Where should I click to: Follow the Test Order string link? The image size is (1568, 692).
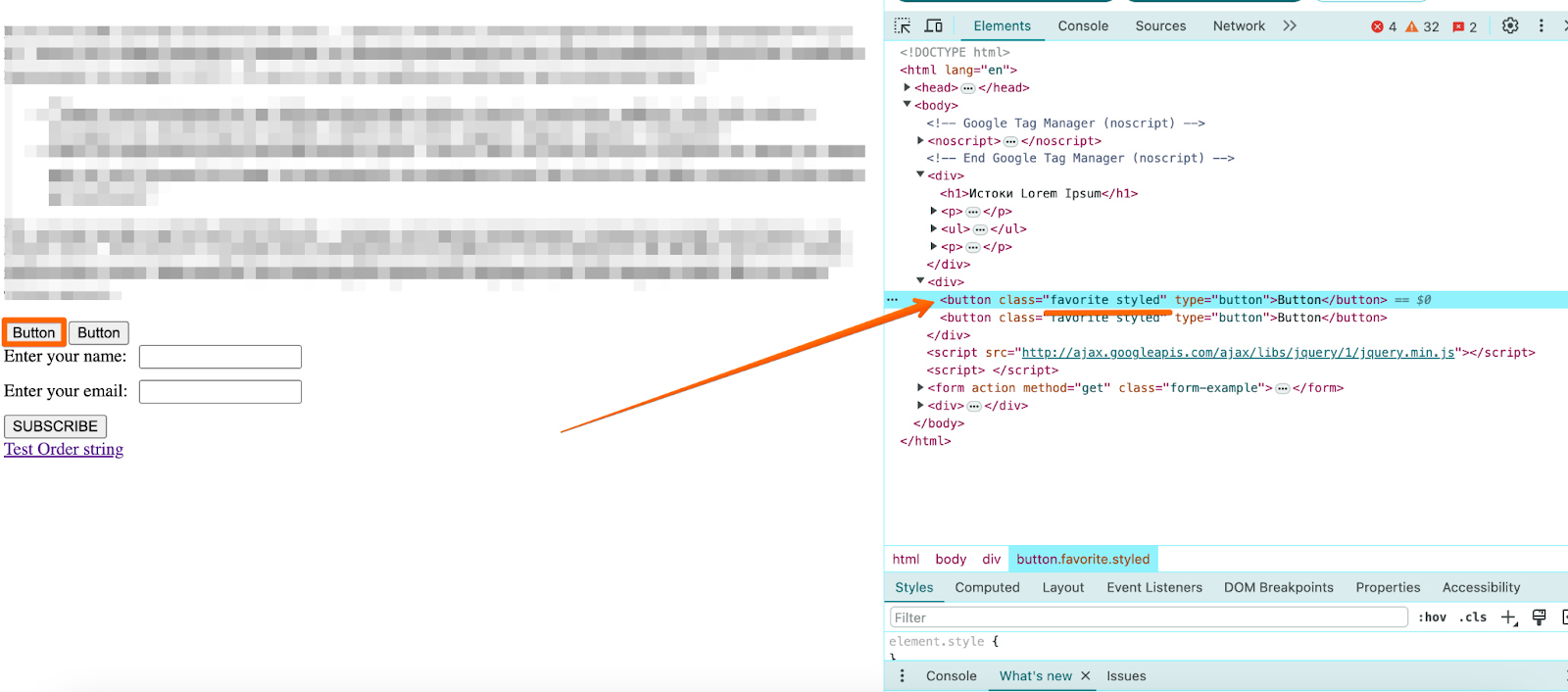click(64, 449)
